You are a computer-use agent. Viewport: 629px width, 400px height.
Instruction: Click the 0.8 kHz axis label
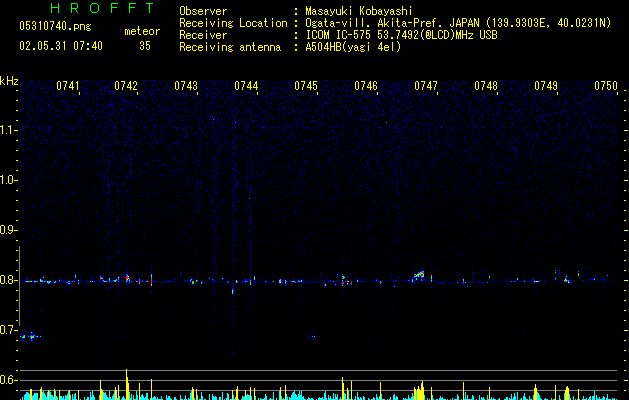pyautogui.click(x=9, y=280)
